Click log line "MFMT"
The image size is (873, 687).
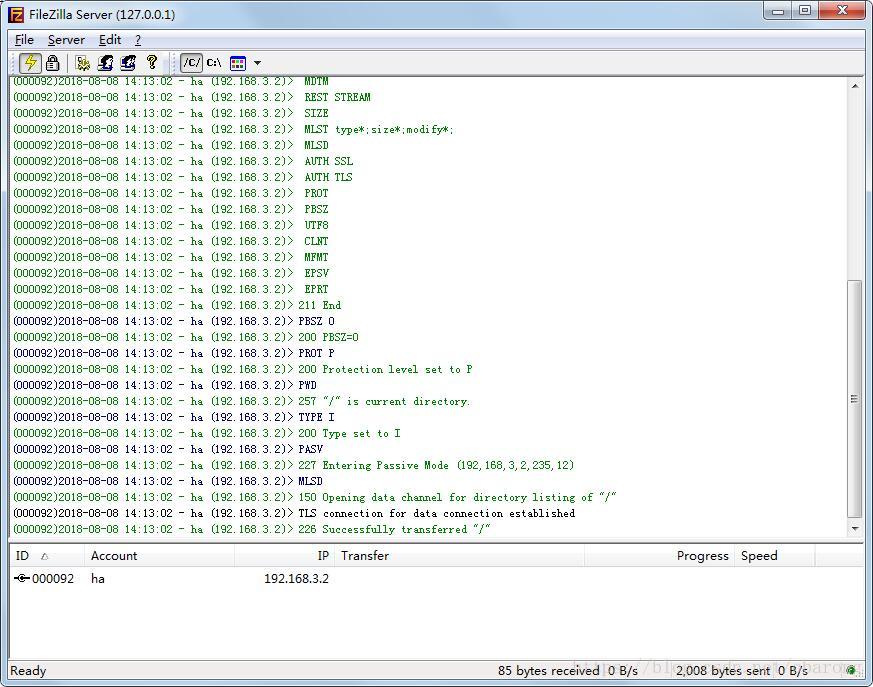[171, 257]
